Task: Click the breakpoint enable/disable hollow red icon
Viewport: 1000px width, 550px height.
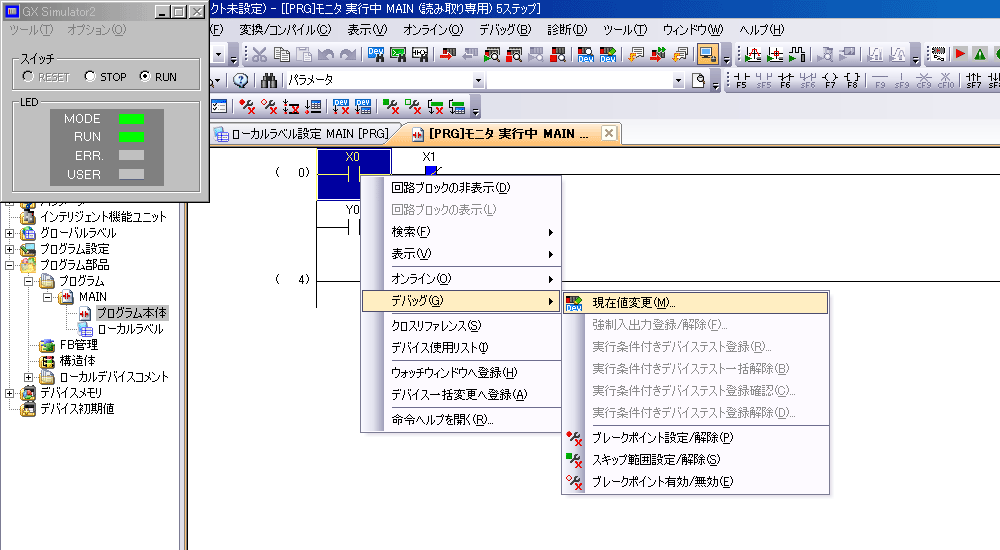Action: click(x=268, y=107)
